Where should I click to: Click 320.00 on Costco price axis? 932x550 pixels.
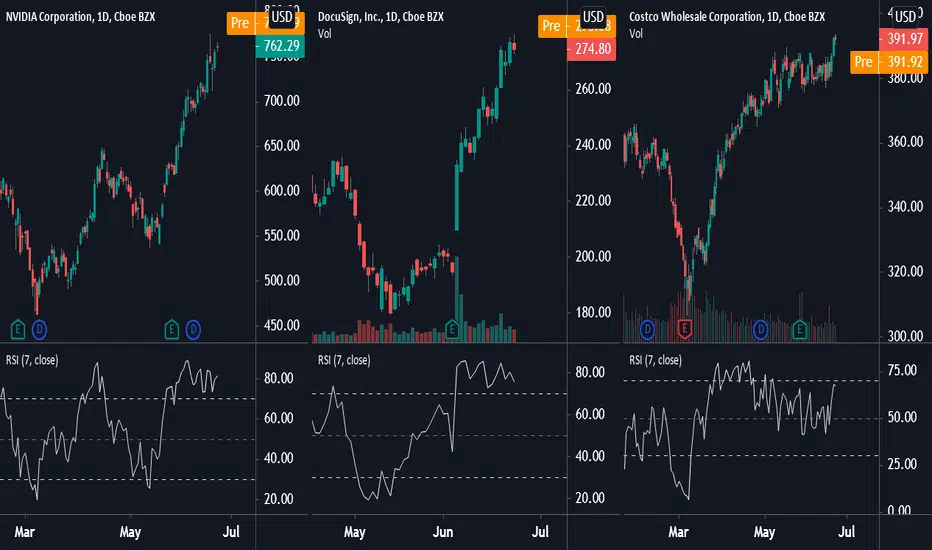click(905, 271)
